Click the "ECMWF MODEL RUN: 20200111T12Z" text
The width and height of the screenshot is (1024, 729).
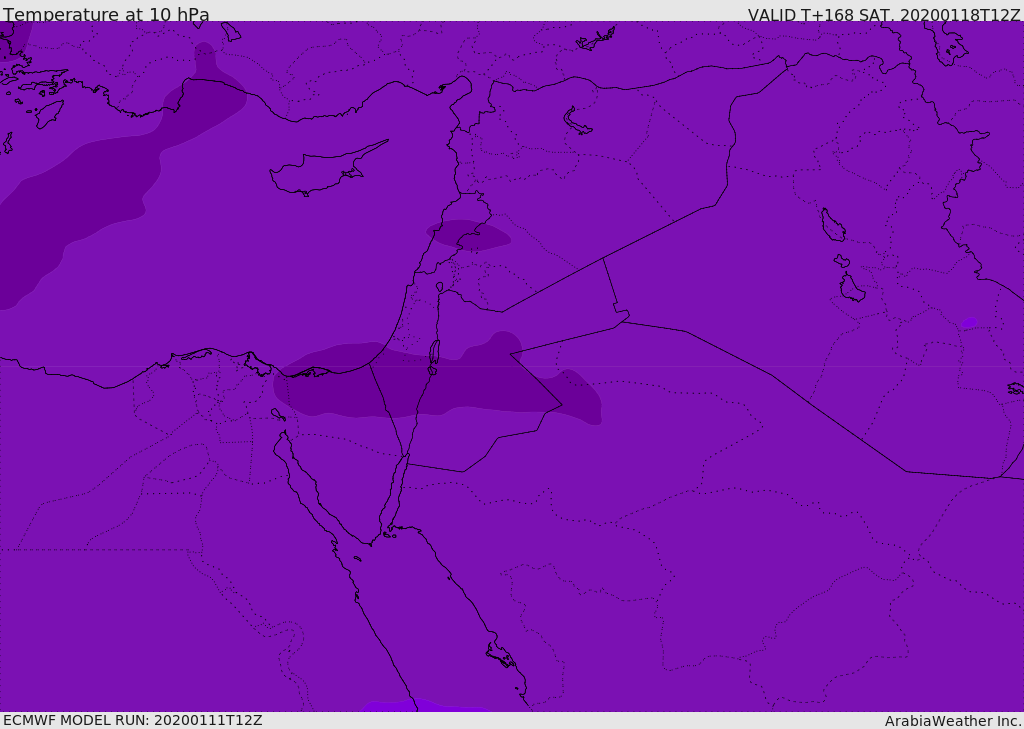[132, 720]
